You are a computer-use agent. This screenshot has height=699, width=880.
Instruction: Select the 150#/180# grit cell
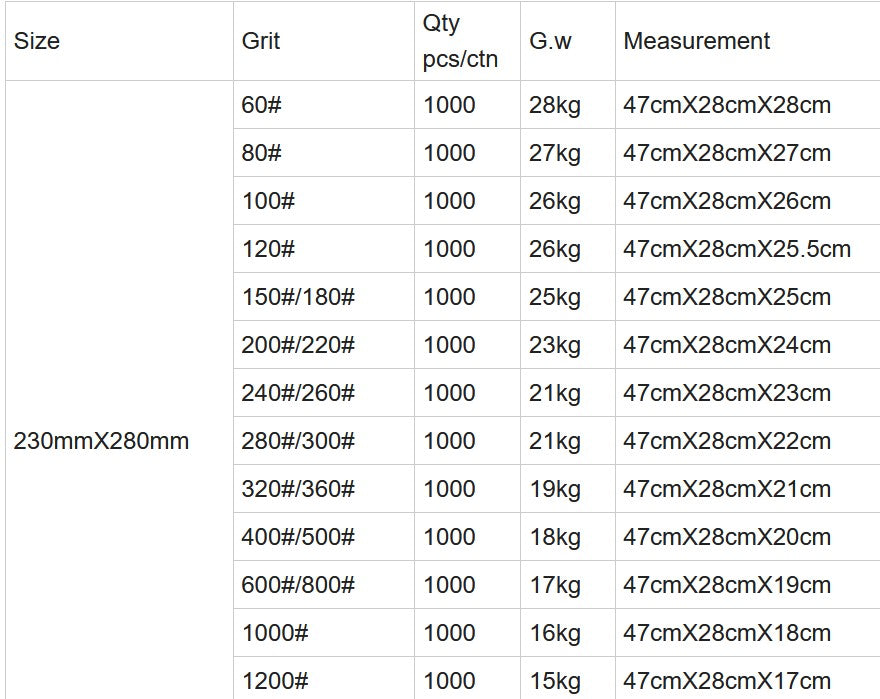(298, 297)
